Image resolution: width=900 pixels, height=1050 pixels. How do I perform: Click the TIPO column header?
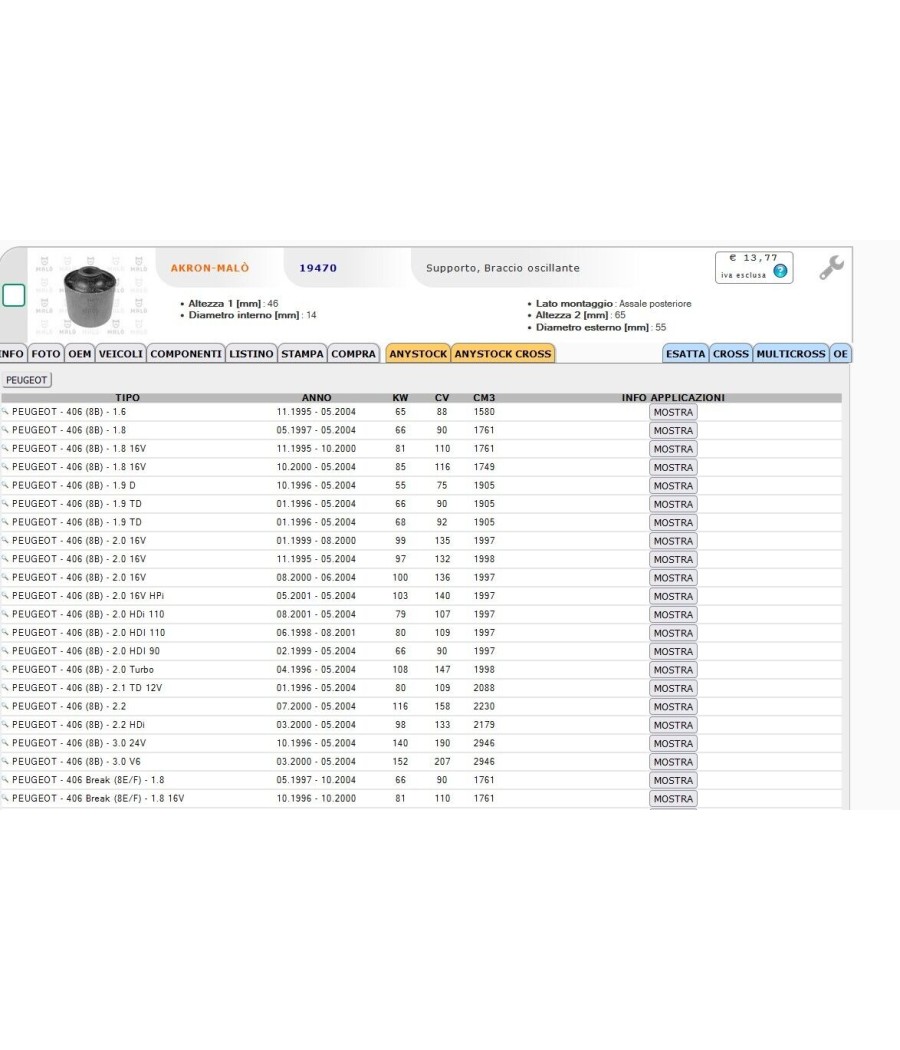click(127, 397)
